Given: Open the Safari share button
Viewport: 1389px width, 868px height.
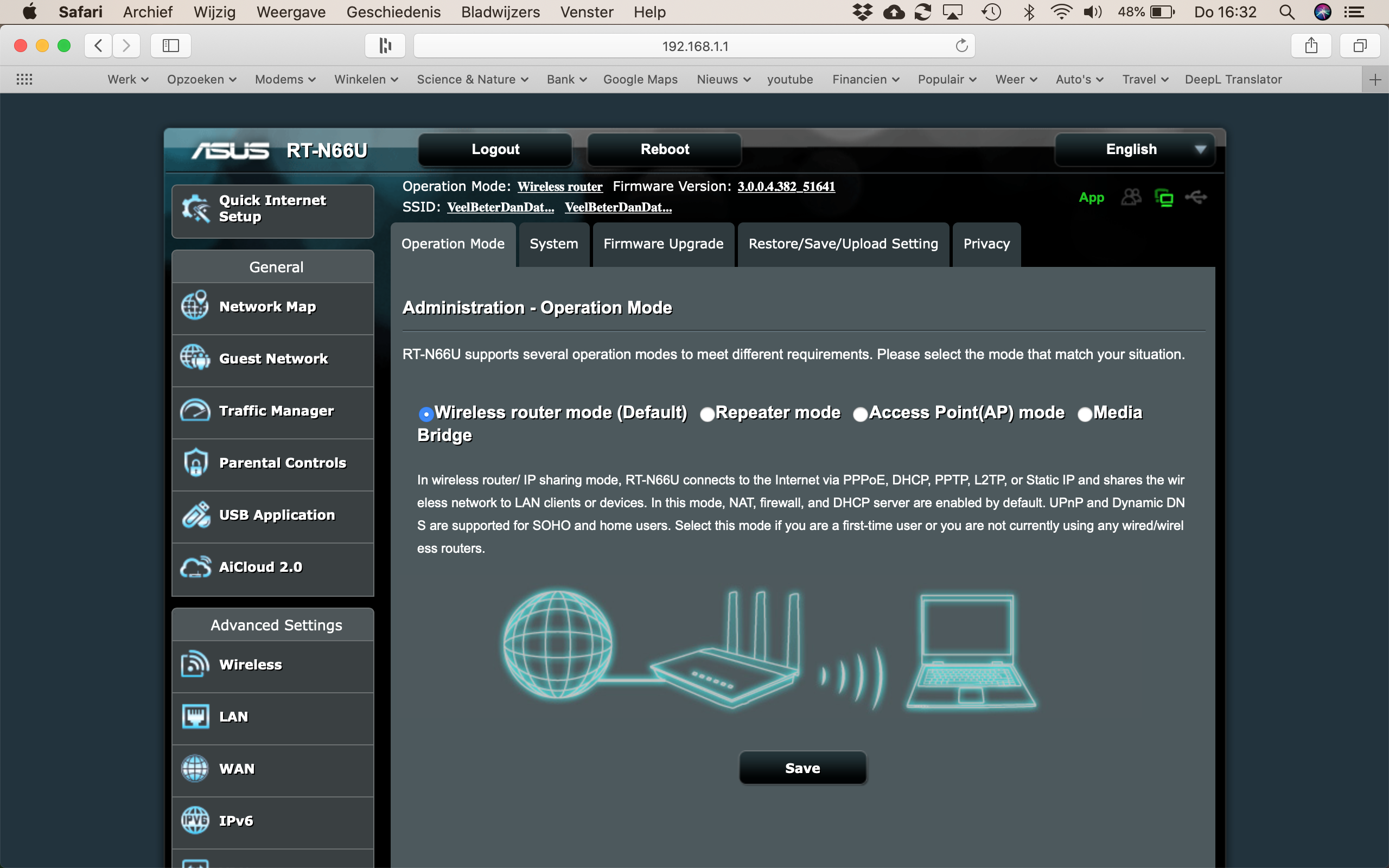Looking at the screenshot, I should click(1311, 46).
